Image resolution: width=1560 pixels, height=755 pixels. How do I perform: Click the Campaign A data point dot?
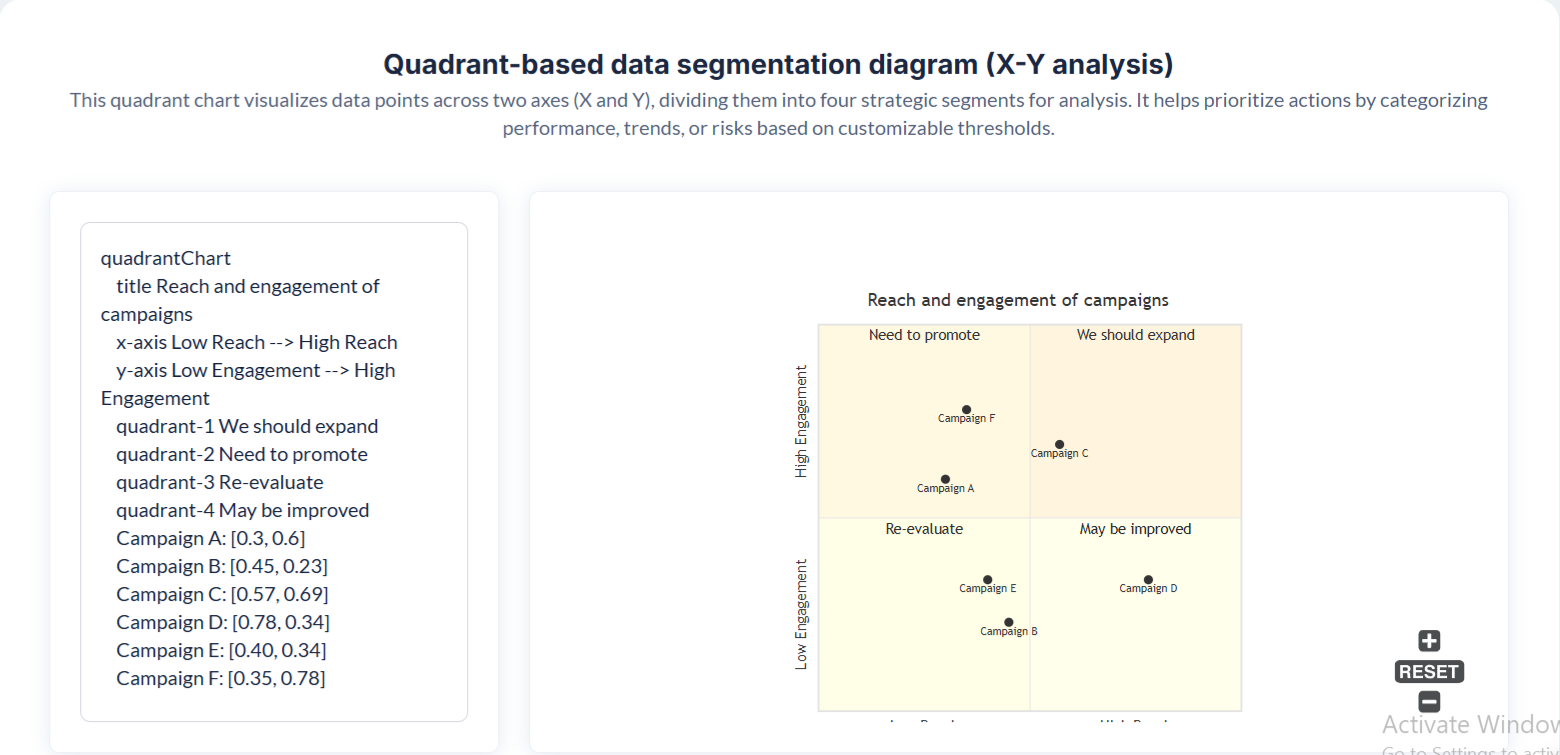click(x=946, y=479)
